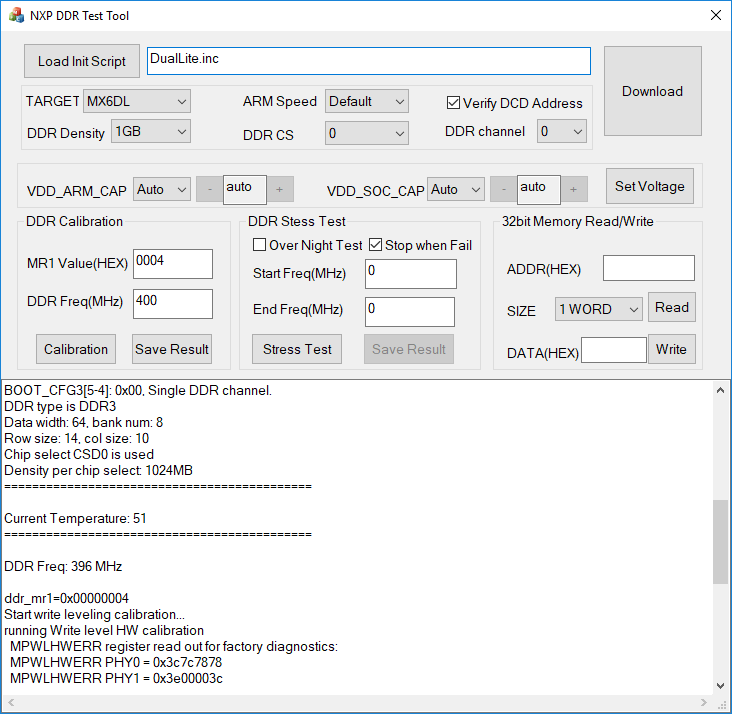Screen dimensions: 732x714
Task: Open the DDR channel dropdown
Action: 562,131
